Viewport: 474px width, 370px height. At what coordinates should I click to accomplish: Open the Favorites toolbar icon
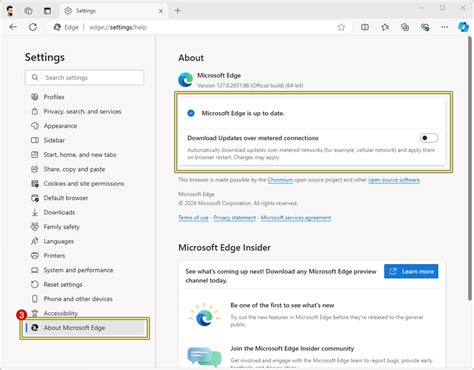[x=385, y=27]
